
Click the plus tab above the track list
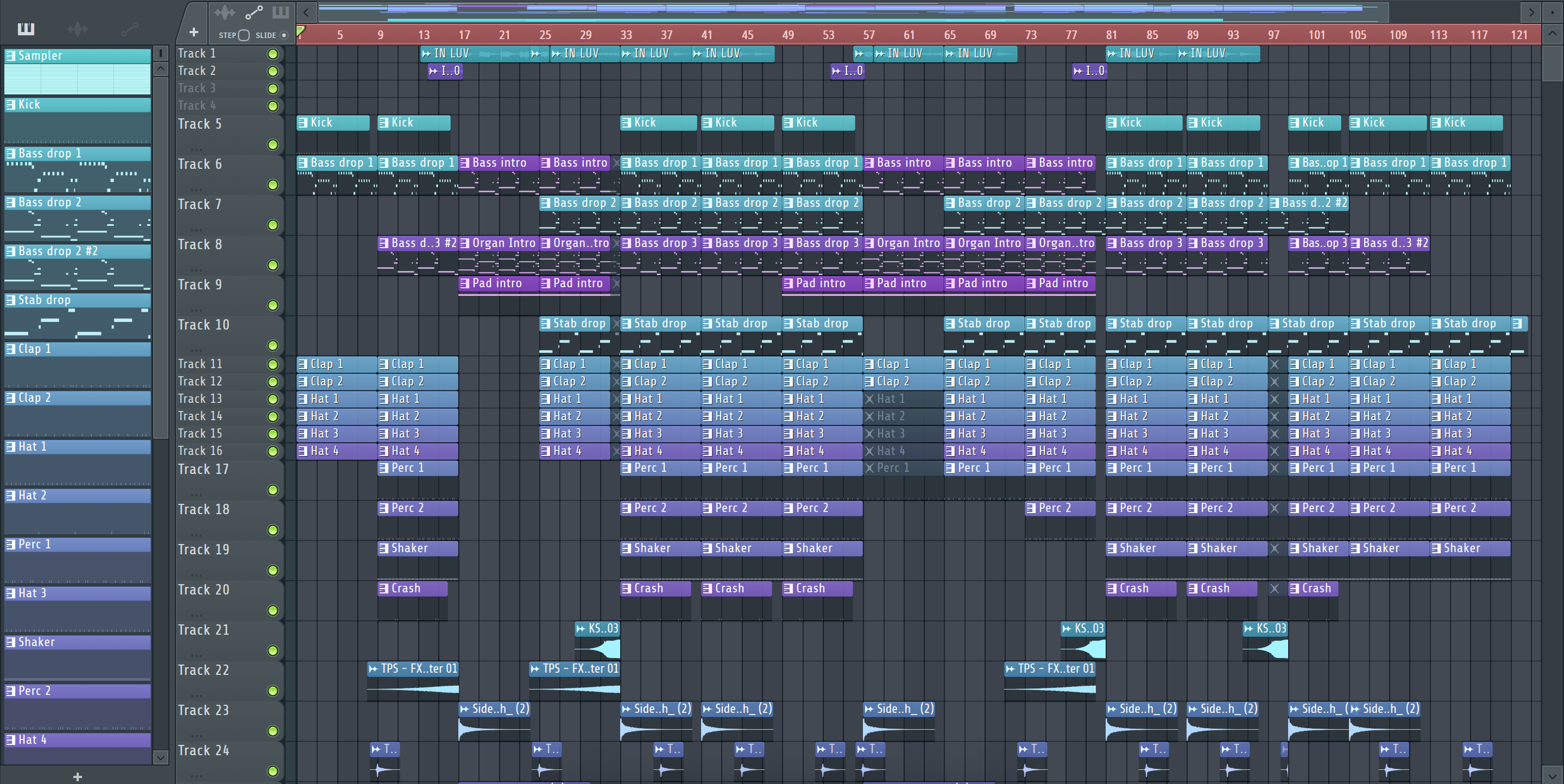click(x=194, y=32)
